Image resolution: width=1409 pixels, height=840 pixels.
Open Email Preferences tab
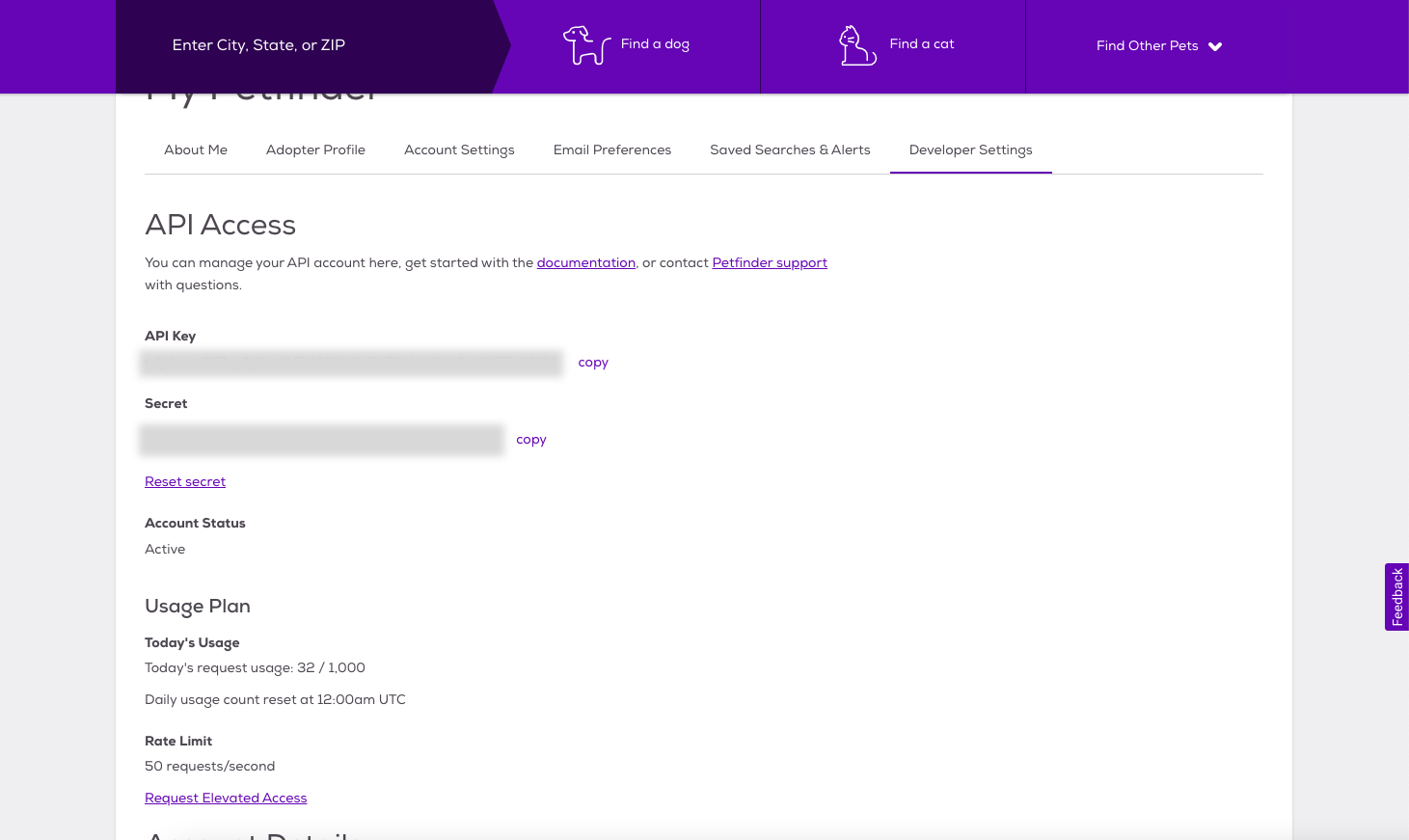click(x=612, y=150)
